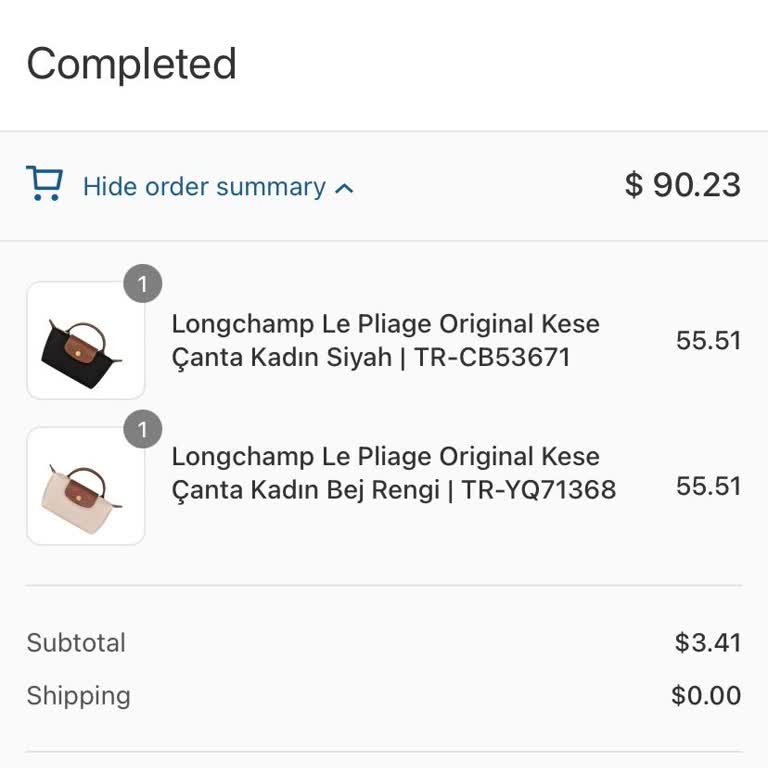Image resolution: width=768 pixels, height=768 pixels.
Task: Open the black Longchamp bag thumbnail
Action: pos(86,340)
